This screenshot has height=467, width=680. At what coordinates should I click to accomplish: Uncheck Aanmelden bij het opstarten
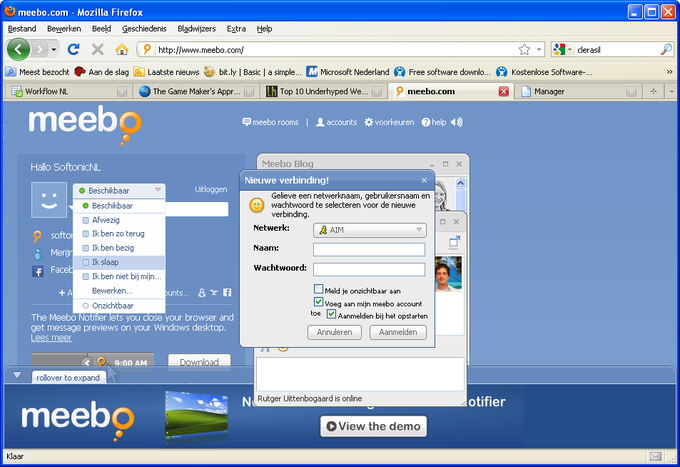click(332, 314)
